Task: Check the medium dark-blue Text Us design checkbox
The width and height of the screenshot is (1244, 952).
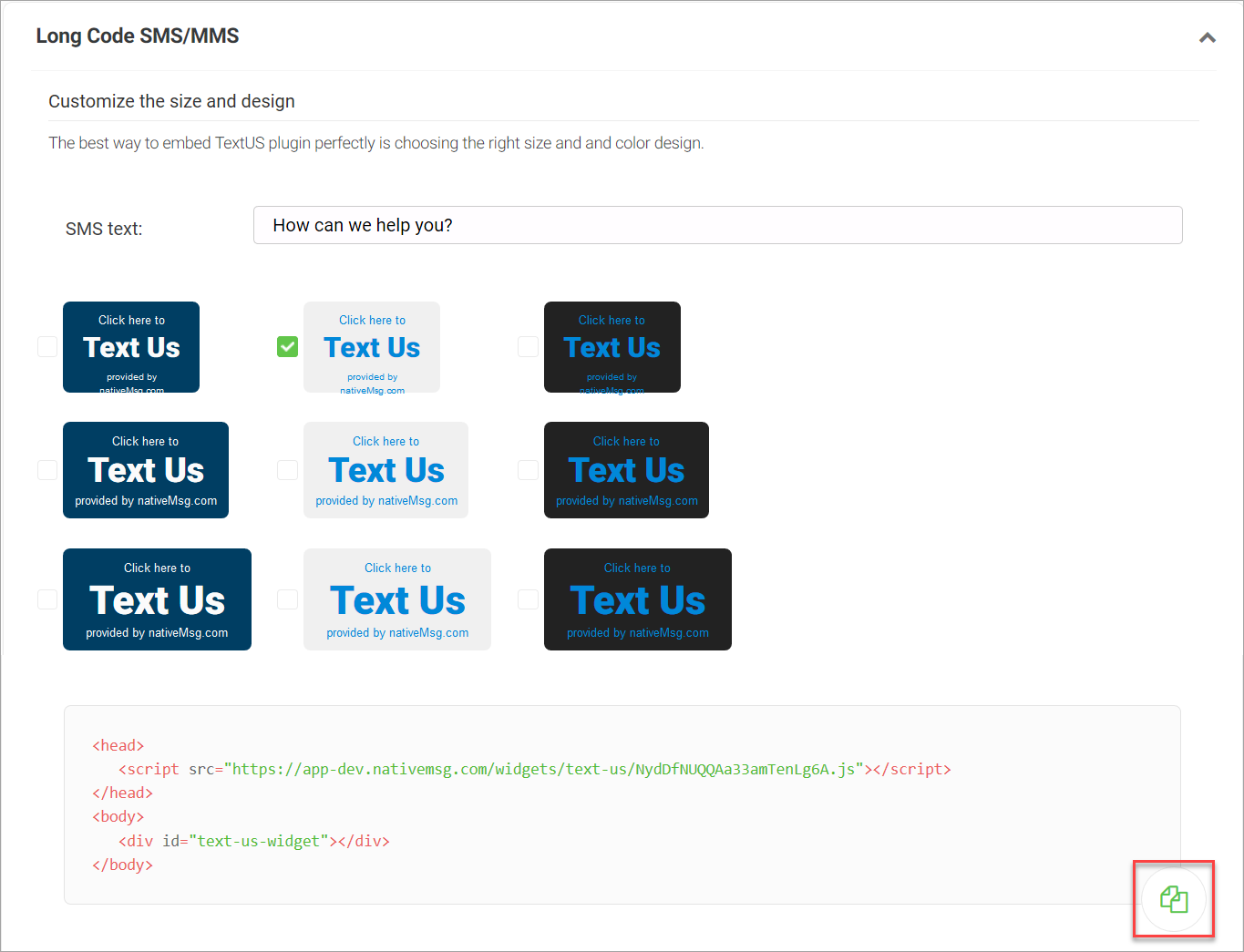Action: pyautogui.click(x=47, y=469)
